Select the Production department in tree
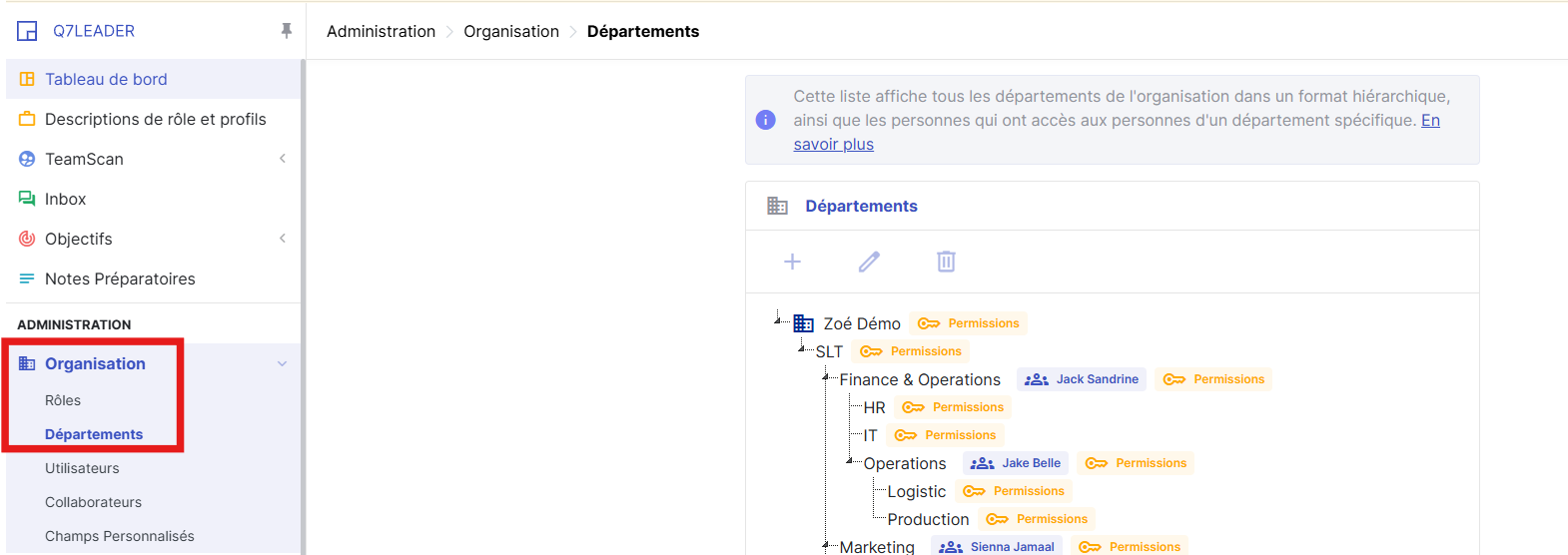Screen dimensions: 1568x555 tap(928, 519)
